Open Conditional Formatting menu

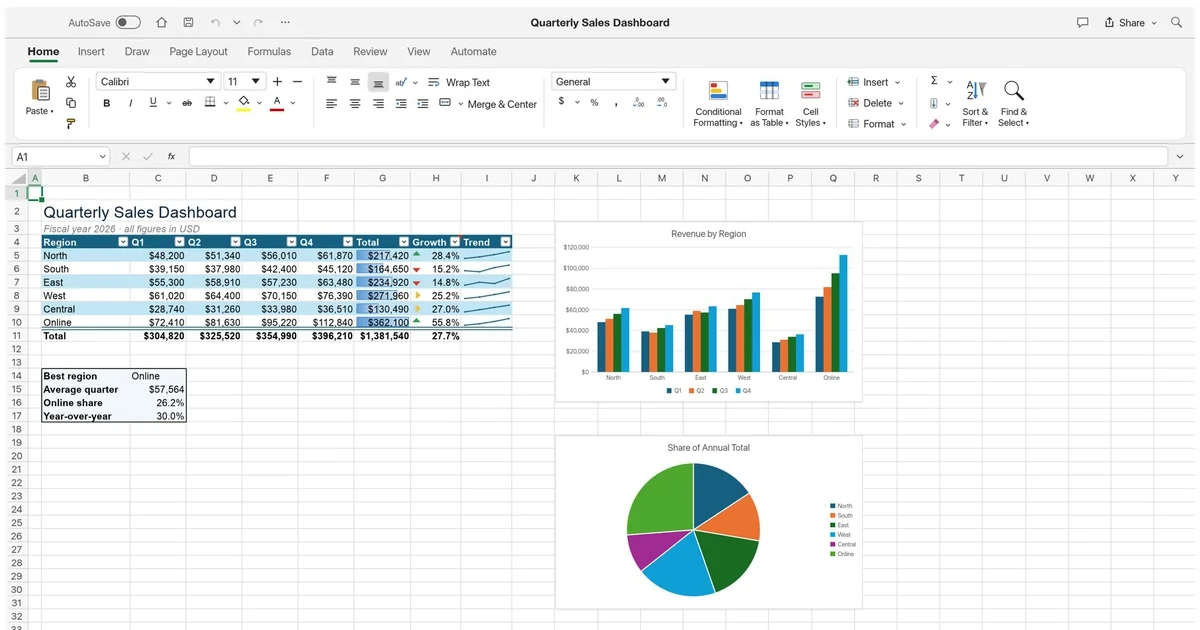pos(718,104)
